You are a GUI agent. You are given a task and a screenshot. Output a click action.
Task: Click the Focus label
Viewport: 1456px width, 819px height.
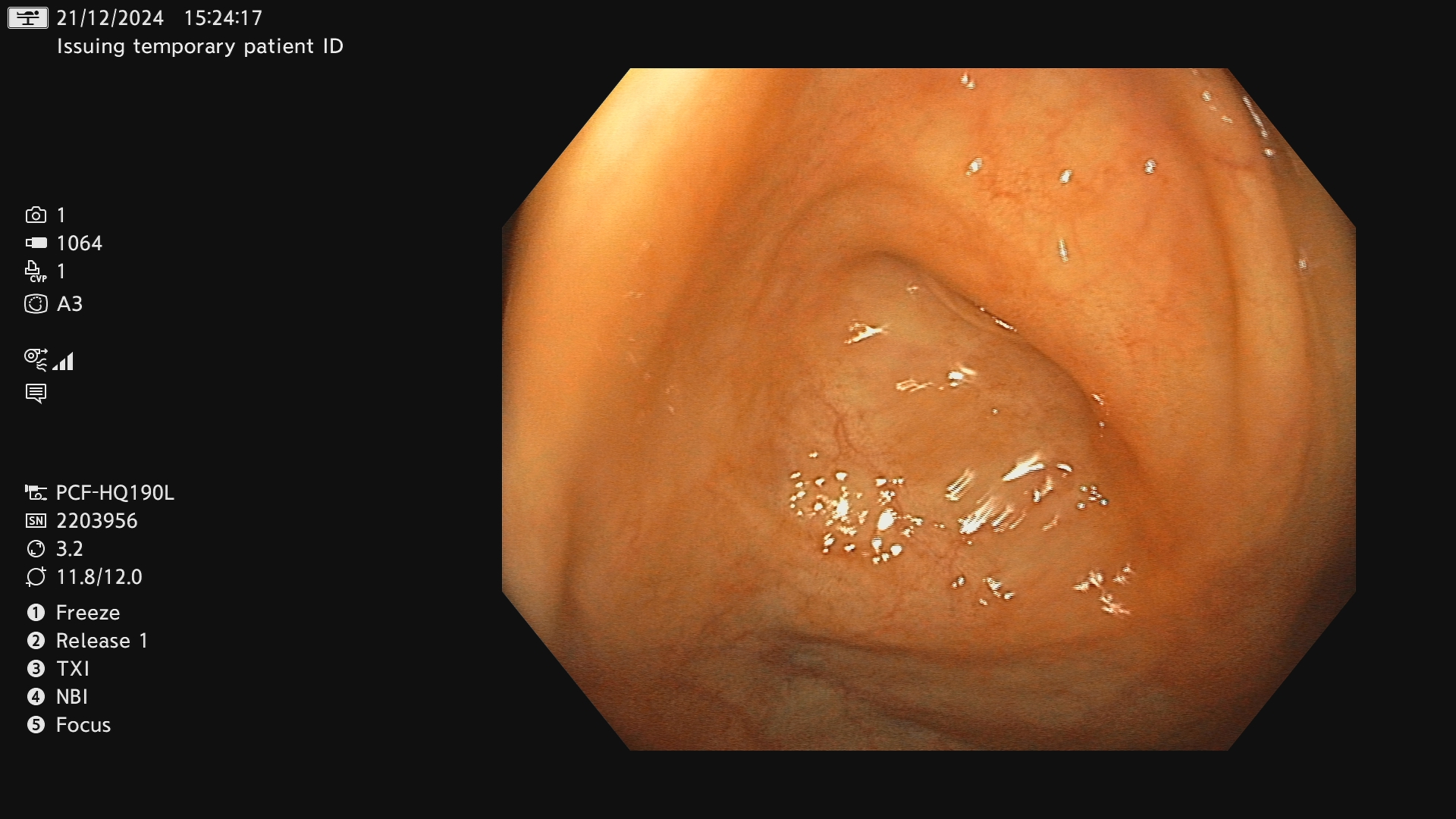tap(83, 725)
